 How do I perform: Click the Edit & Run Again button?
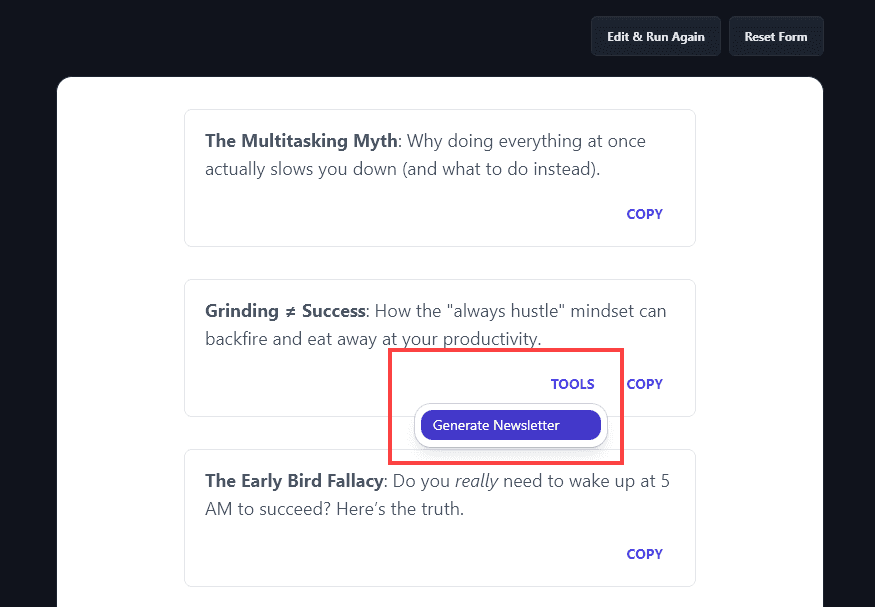coord(655,36)
